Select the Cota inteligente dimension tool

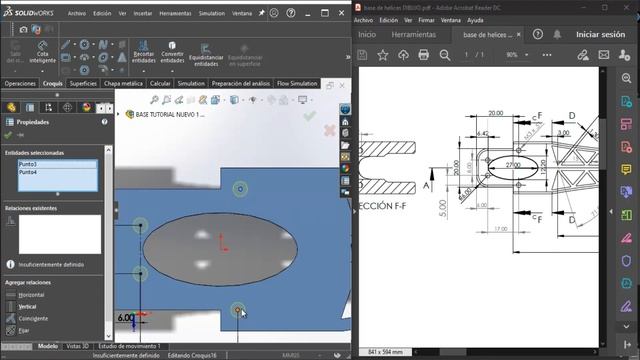(42, 52)
